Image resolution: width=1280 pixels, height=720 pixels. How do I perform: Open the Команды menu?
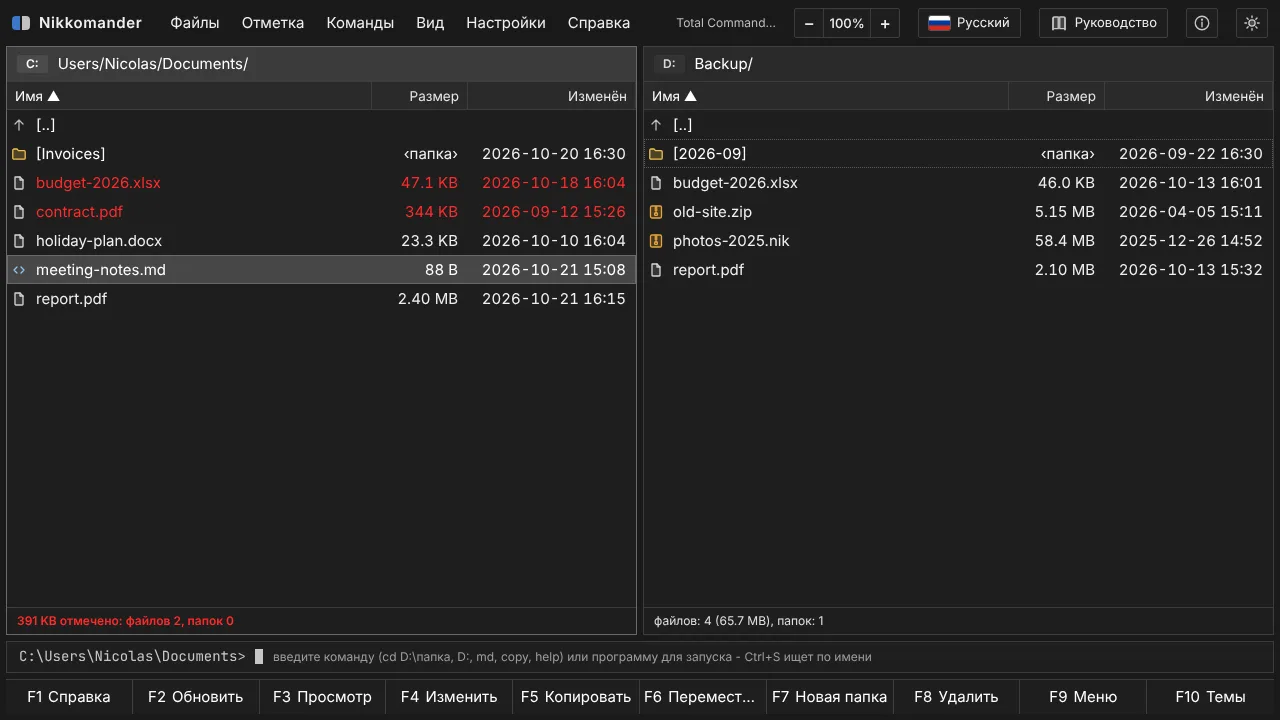pyautogui.click(x=360, y=23)
